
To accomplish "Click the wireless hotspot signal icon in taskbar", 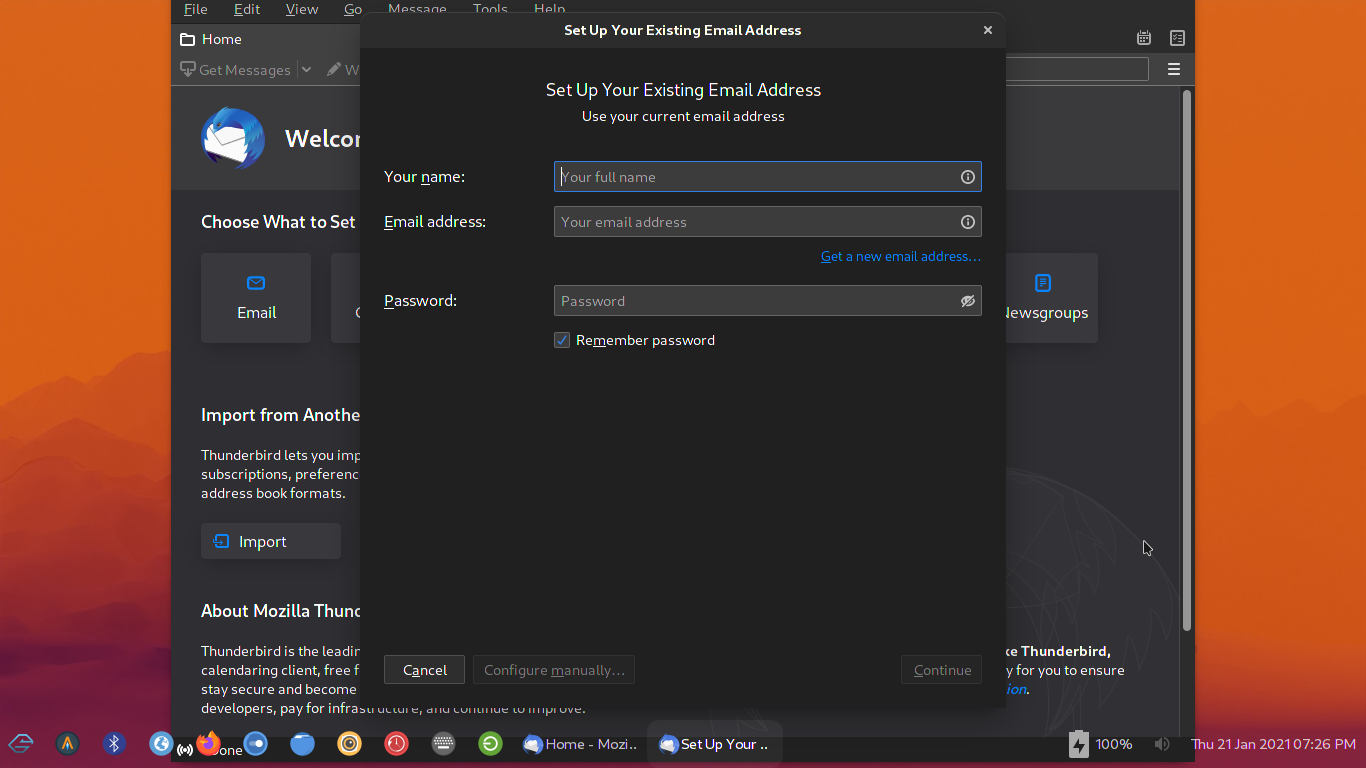I will 185,749.
